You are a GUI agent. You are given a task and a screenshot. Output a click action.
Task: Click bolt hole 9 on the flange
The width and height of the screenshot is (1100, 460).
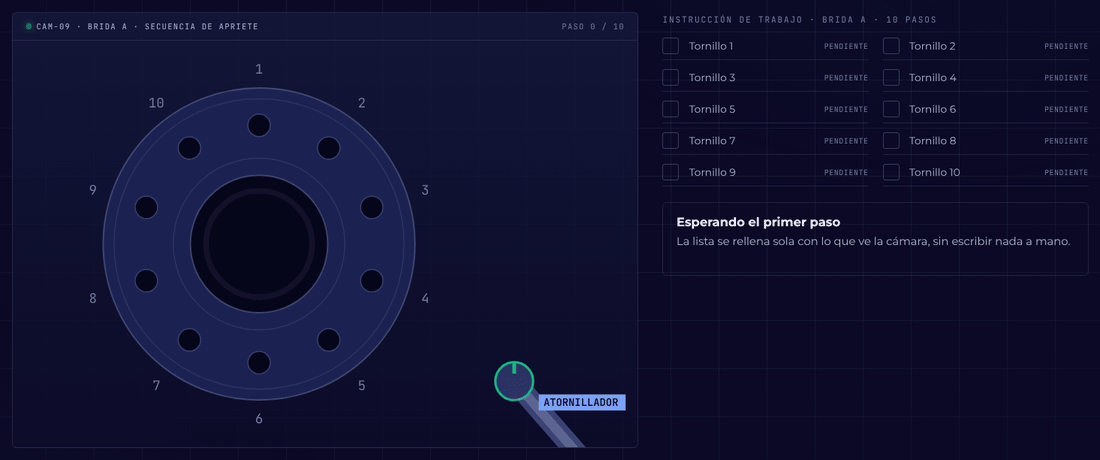(x=146, y=208)
